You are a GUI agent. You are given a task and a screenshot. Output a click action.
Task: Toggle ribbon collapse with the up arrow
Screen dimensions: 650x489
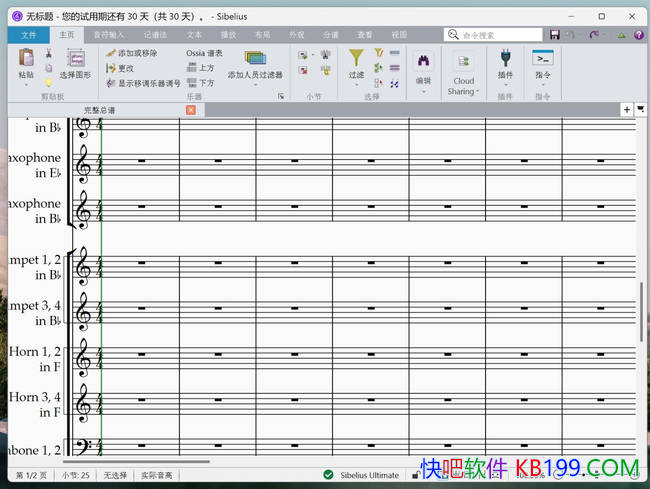pyautogui.click(x=621, y=35)
